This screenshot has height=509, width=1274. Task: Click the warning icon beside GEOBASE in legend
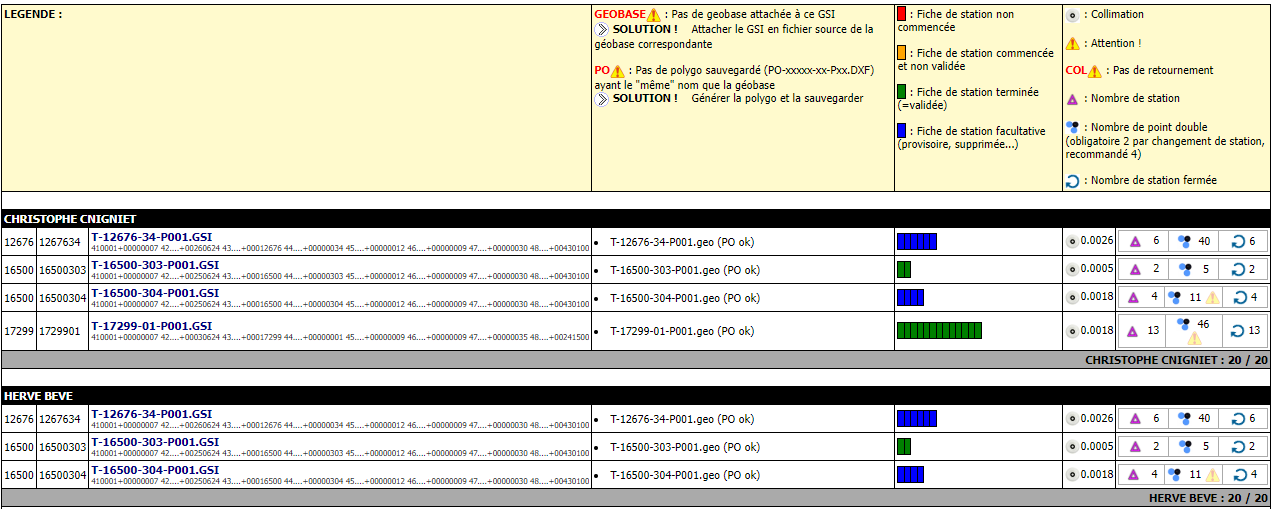coord(653,15)
